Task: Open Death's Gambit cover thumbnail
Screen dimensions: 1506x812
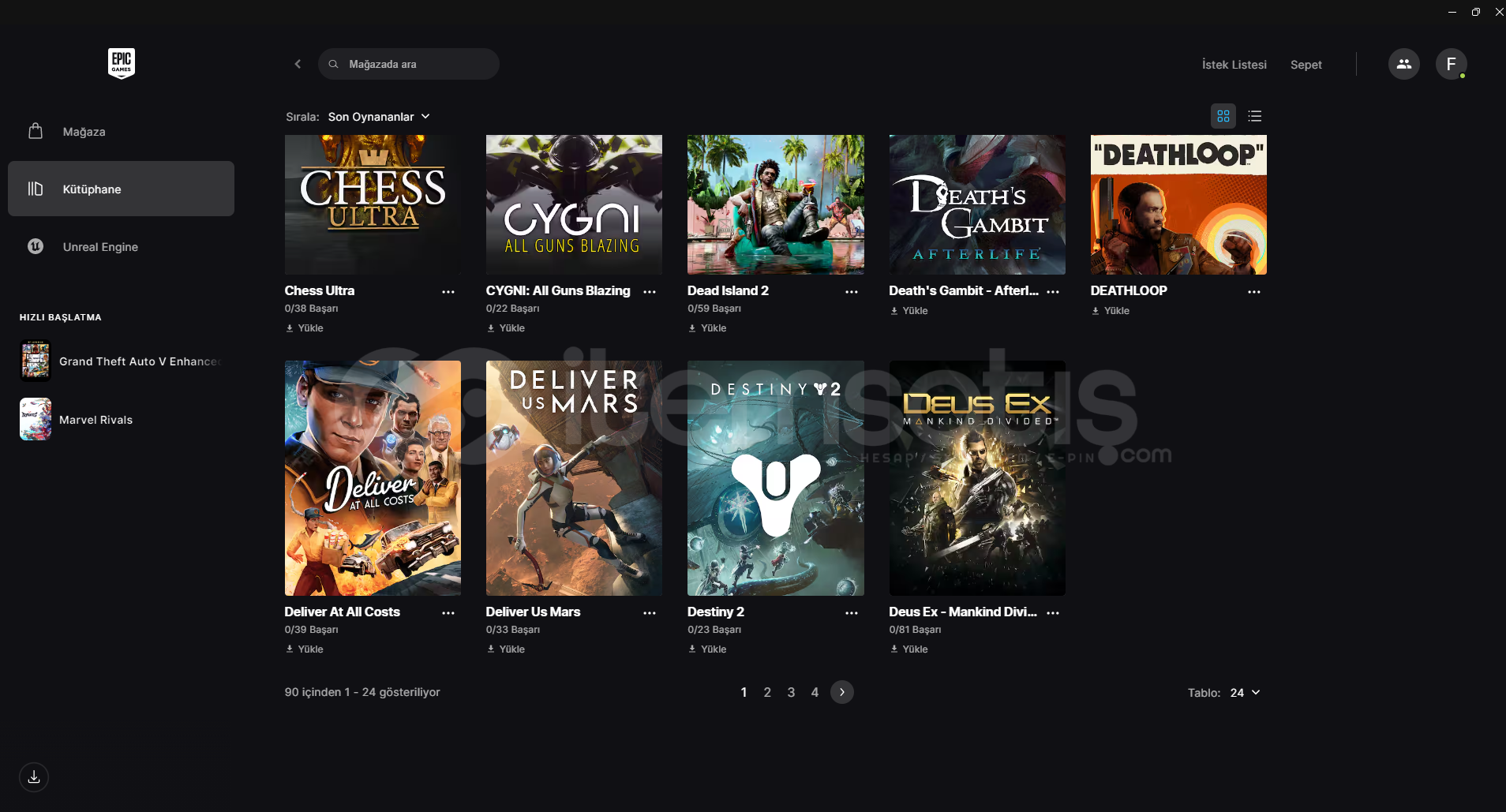Action: tap(977, 204)
